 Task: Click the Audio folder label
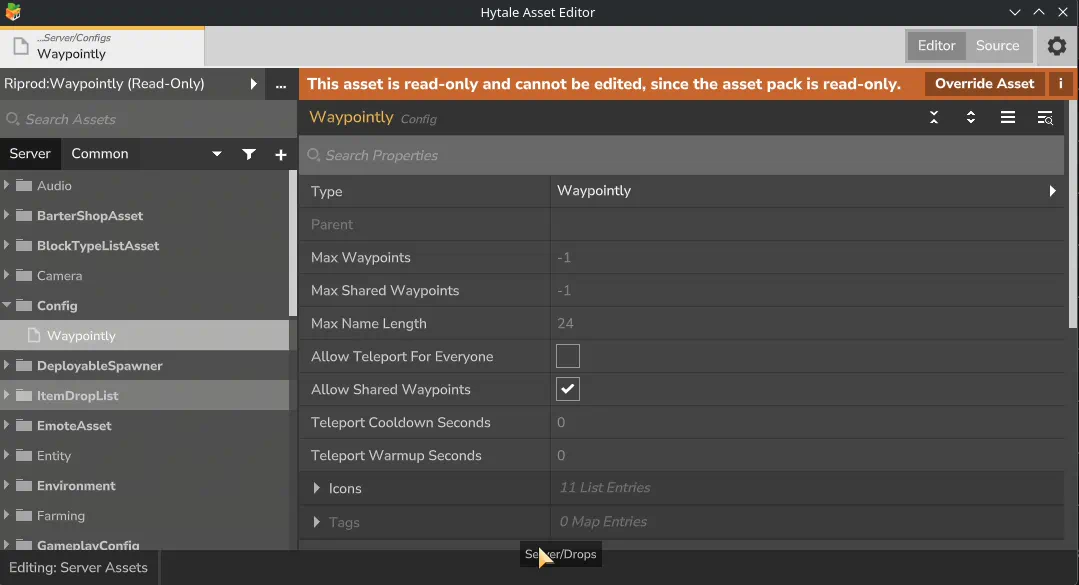point(54,186)
